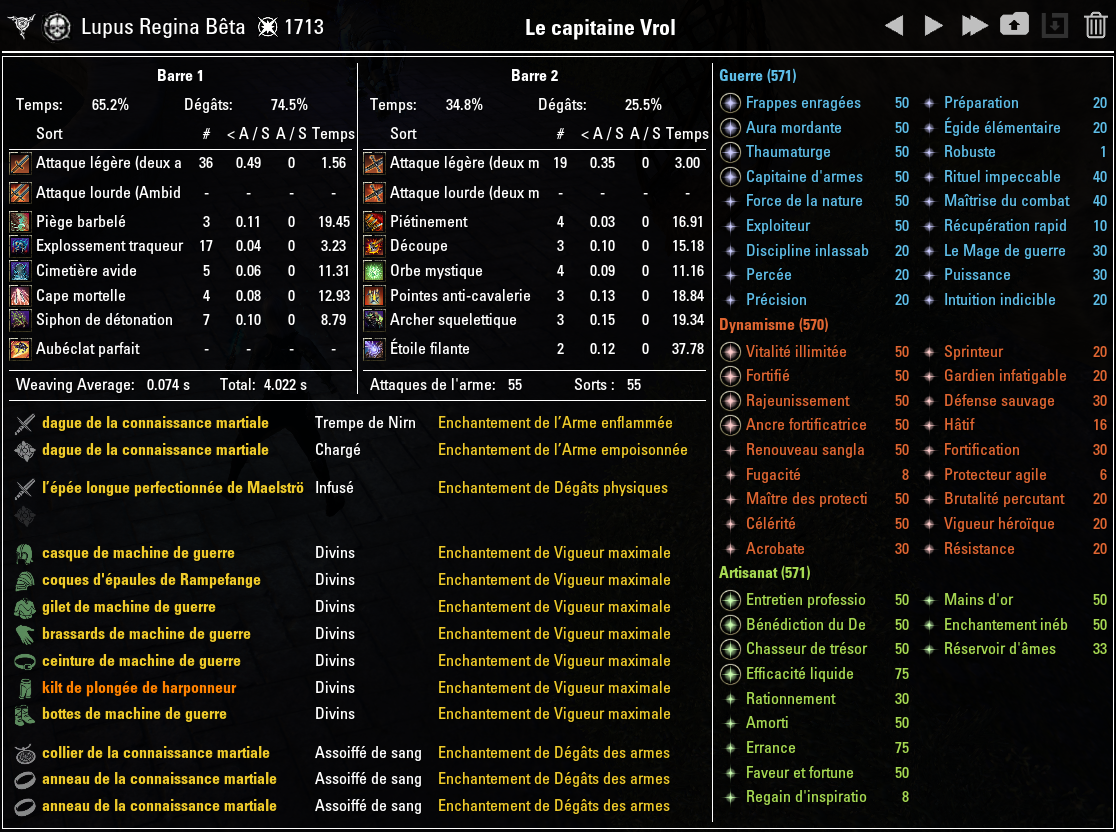The width and height of the screenshot is (1116, 832).
Task: Click the Guerre (571) section title
Action: (757, 75)
